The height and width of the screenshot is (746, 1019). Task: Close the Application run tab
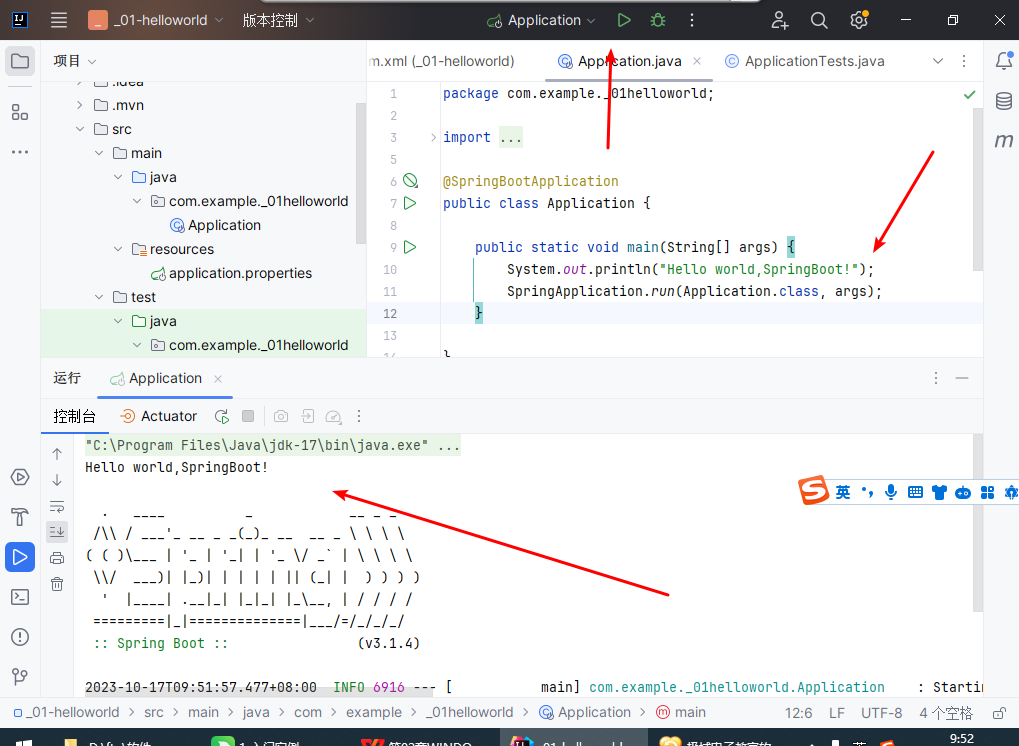pos(218,379)
